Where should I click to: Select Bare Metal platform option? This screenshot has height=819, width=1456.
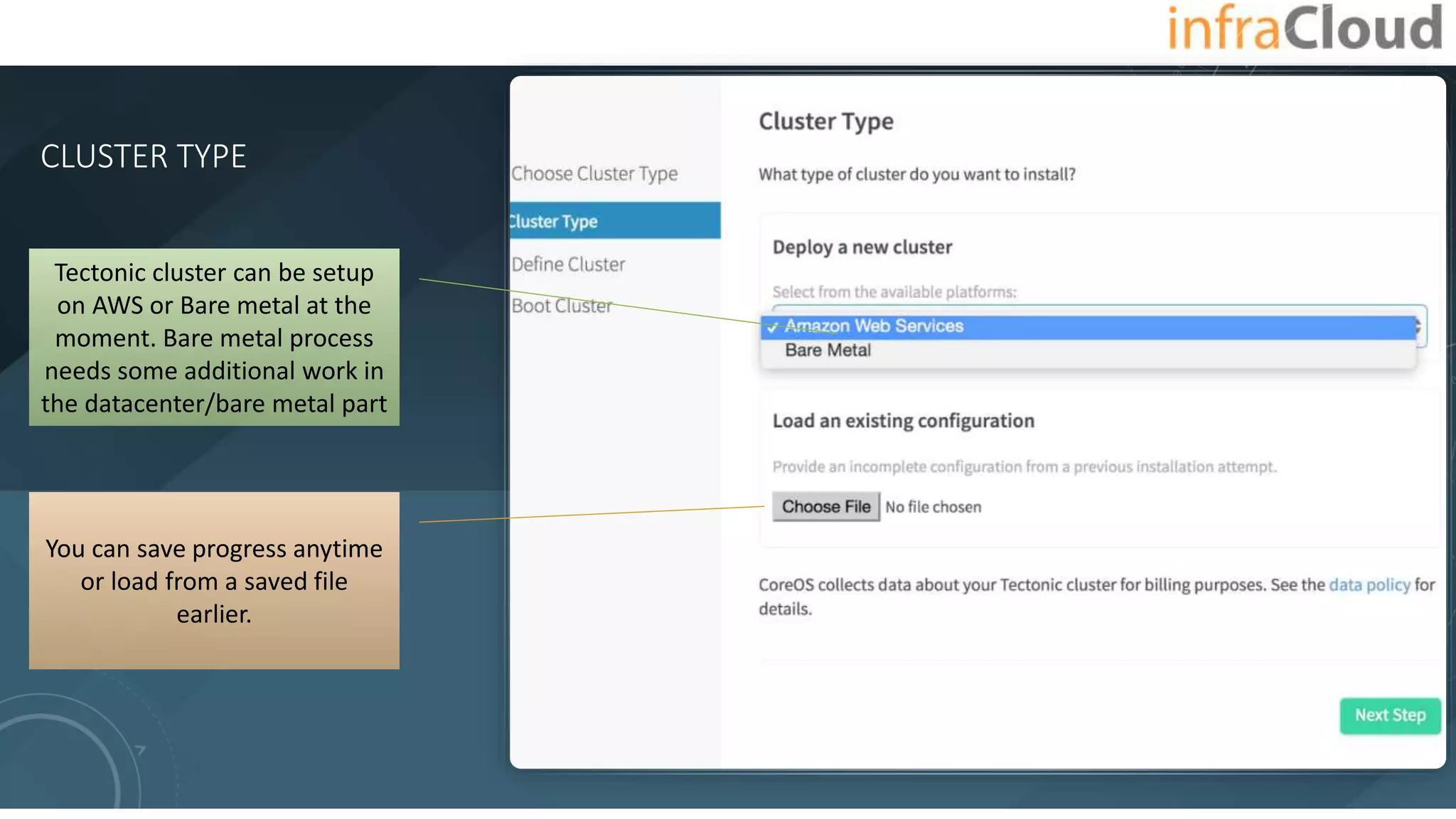(x=828, y=350)
